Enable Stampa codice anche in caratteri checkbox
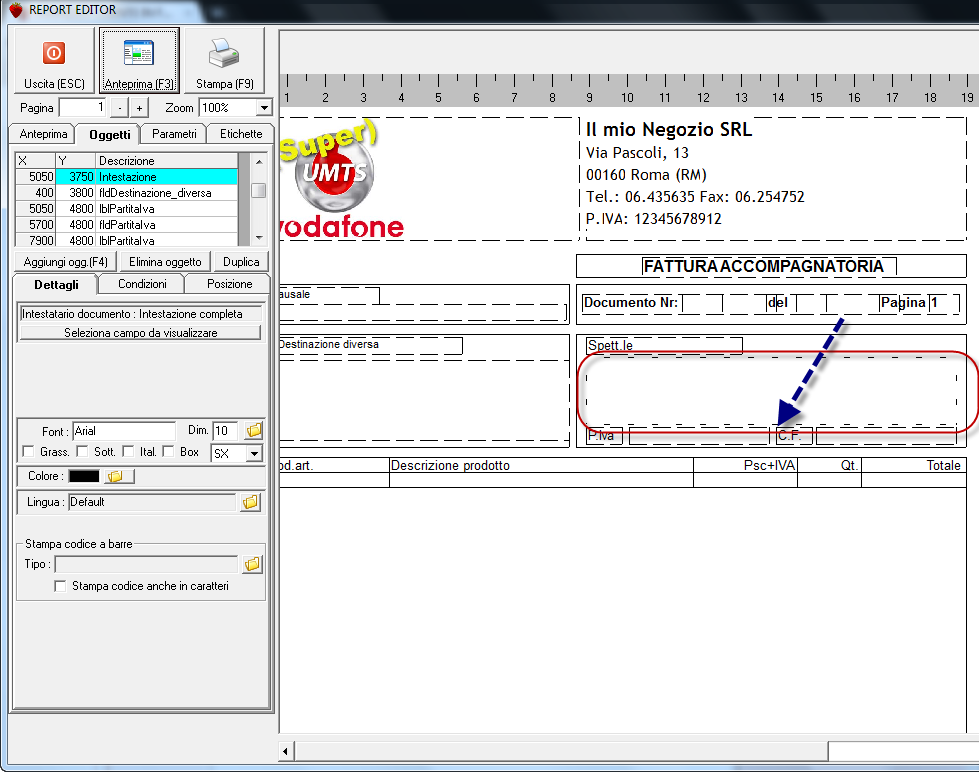The width and height of the screenshot is (979, 772). point(61,586)
